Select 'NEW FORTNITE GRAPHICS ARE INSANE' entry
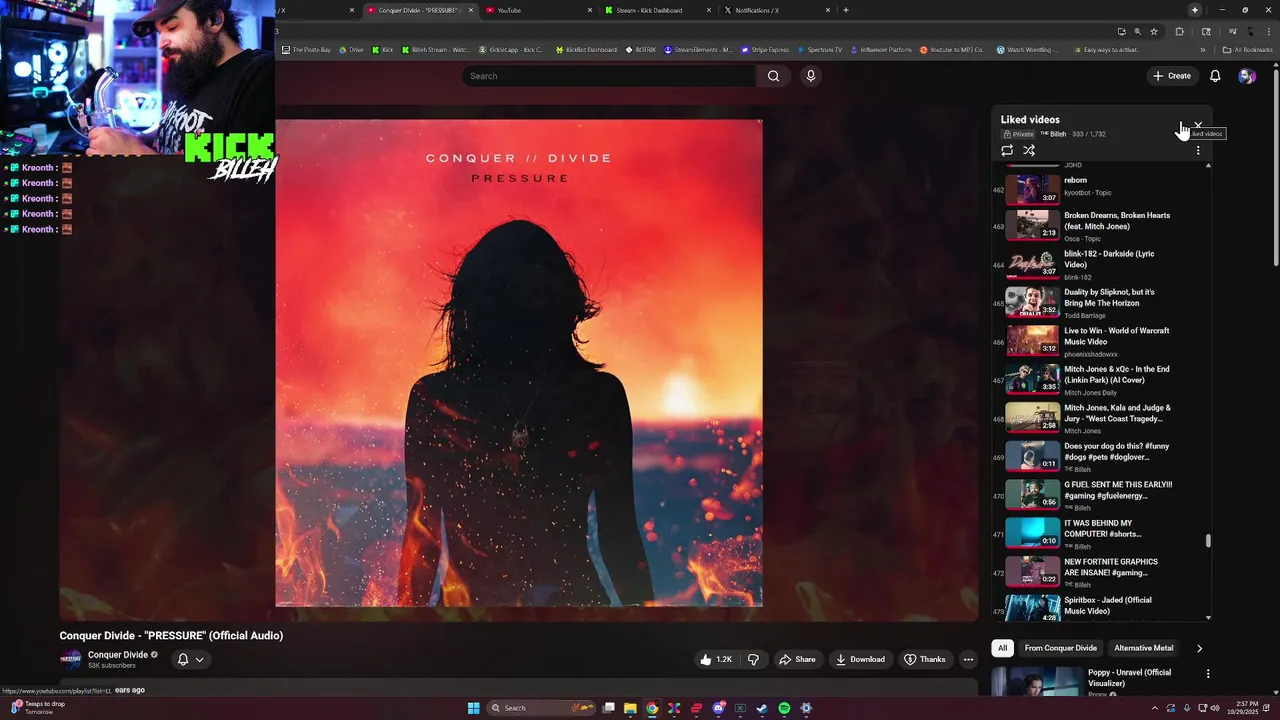 (x=1097, y=572)
